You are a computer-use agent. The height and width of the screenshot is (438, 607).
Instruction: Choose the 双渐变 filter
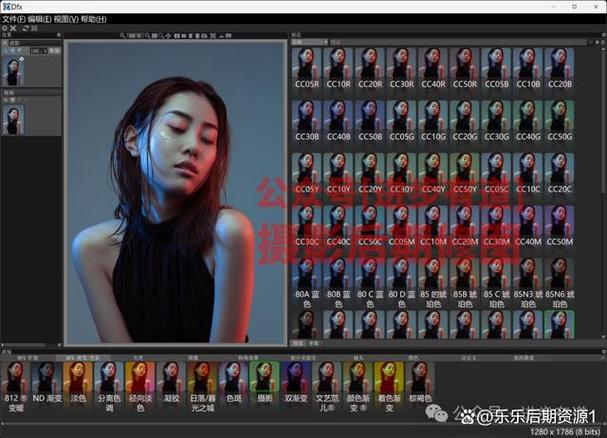[296, 383]
